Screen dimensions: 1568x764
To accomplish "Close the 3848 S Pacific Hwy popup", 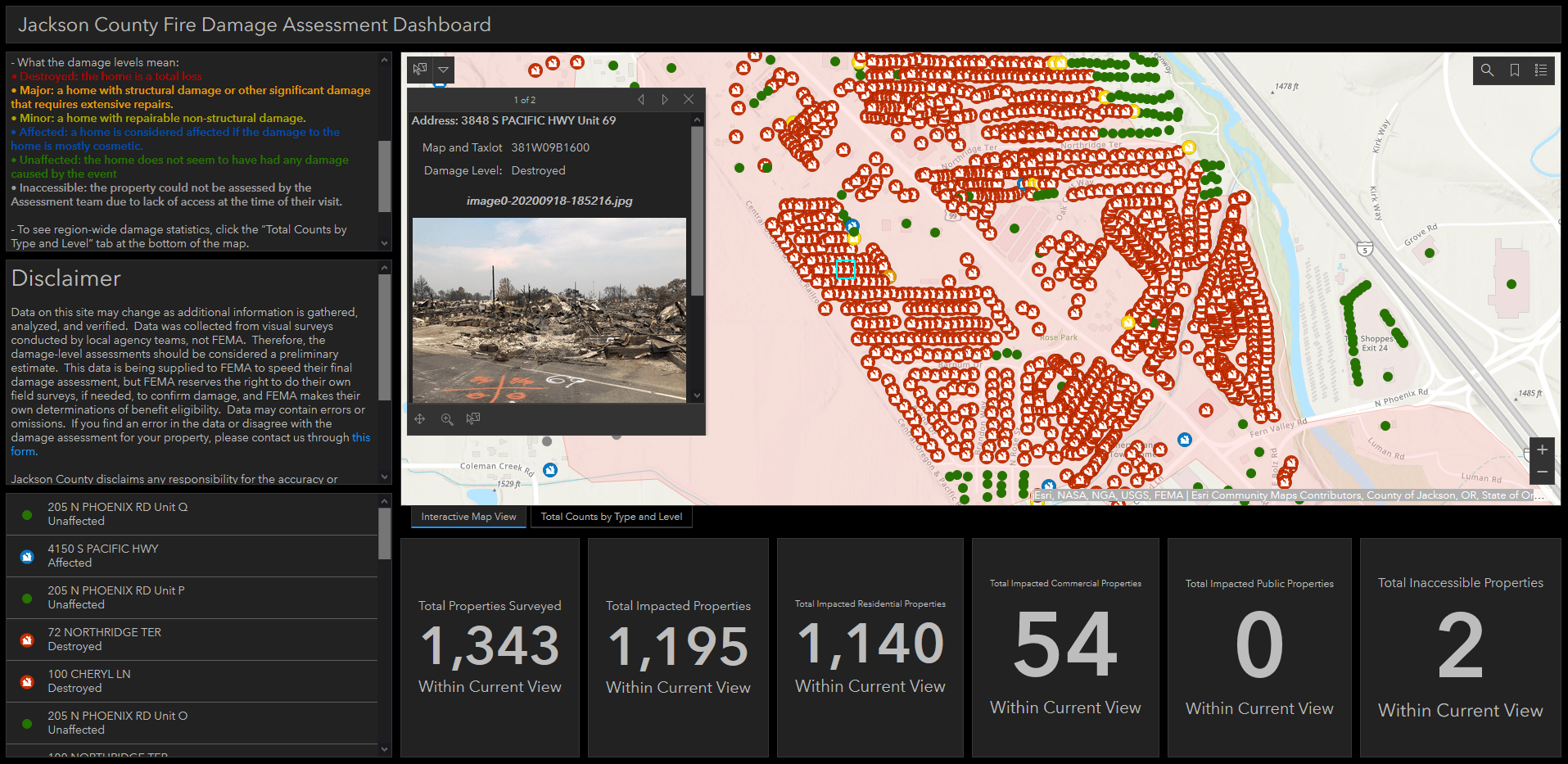I will click(x=689, y=100).
